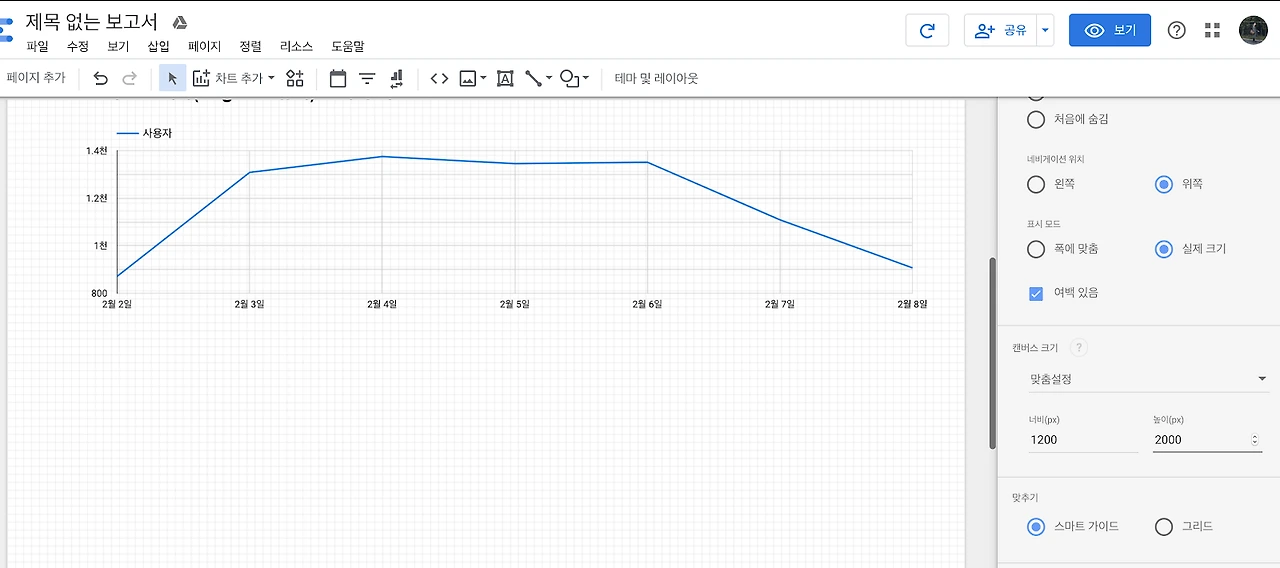Click the blue 보기 view button
Image resolution: width=1280 pixels, height=568 pixels.
[1110, 30]
